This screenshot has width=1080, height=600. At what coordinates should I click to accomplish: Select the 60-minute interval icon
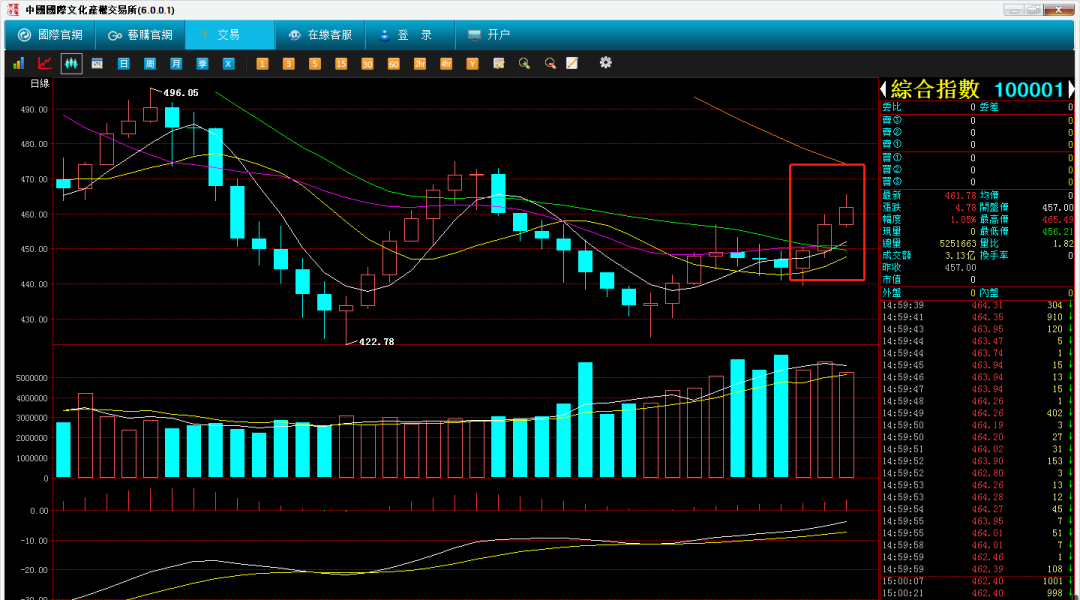[393, 63]
